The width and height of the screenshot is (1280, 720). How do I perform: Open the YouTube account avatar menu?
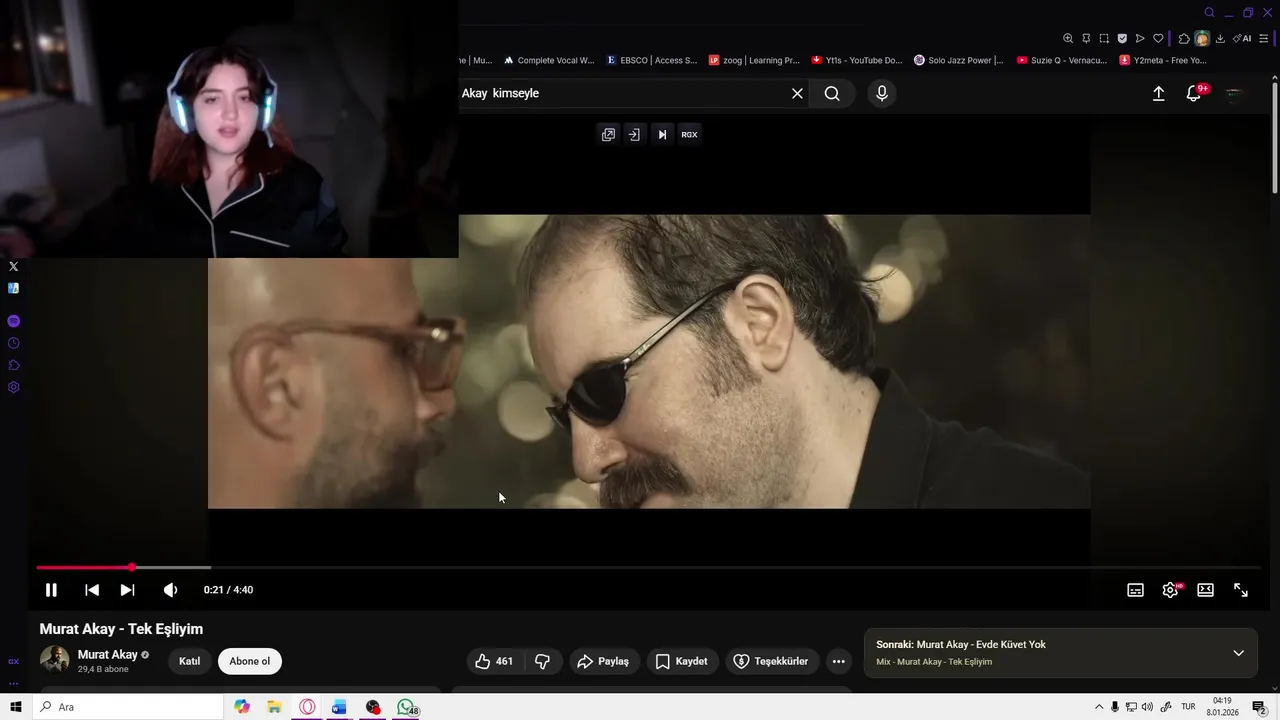(x=1234, y=93)
